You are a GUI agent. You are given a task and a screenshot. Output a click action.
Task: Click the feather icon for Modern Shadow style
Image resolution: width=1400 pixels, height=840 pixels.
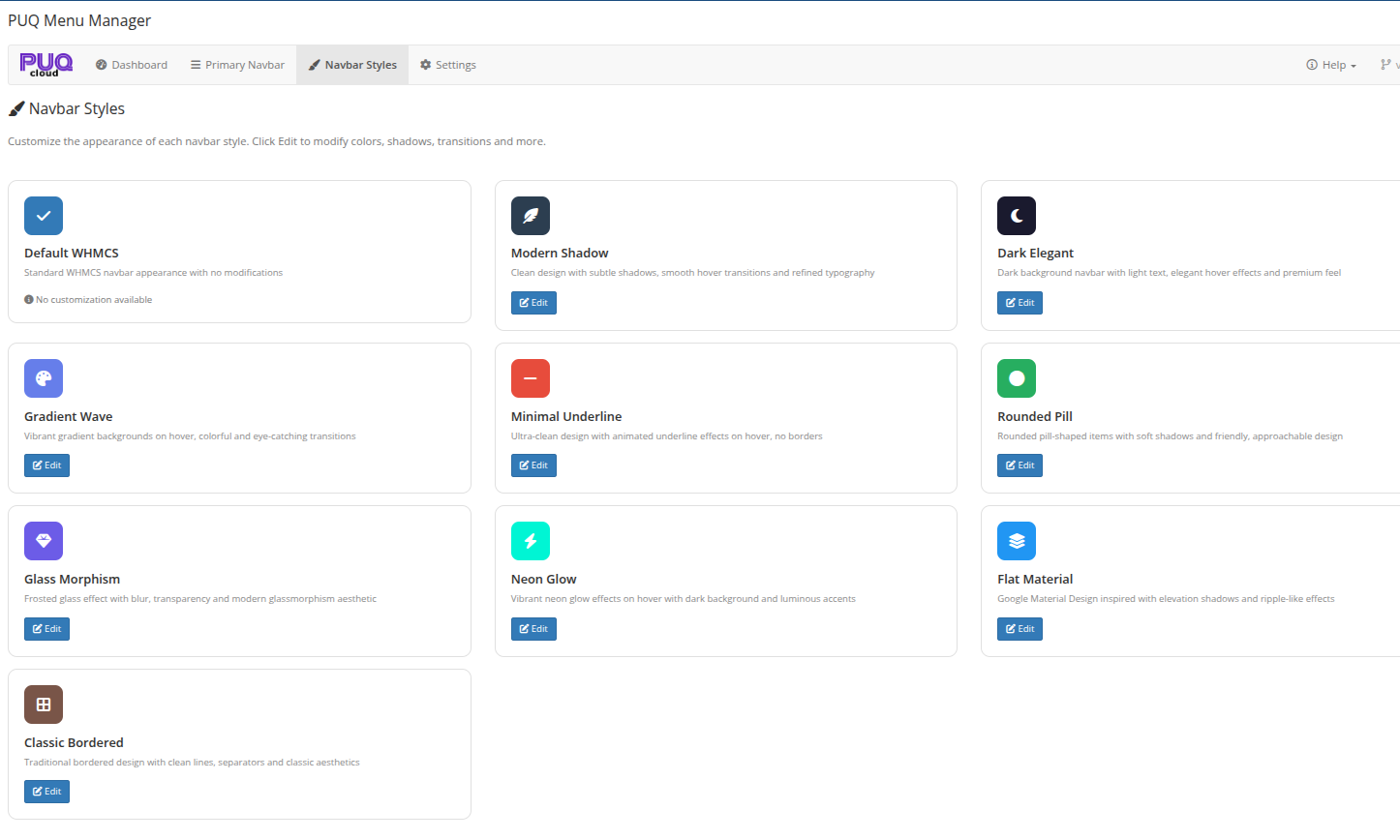531,215
